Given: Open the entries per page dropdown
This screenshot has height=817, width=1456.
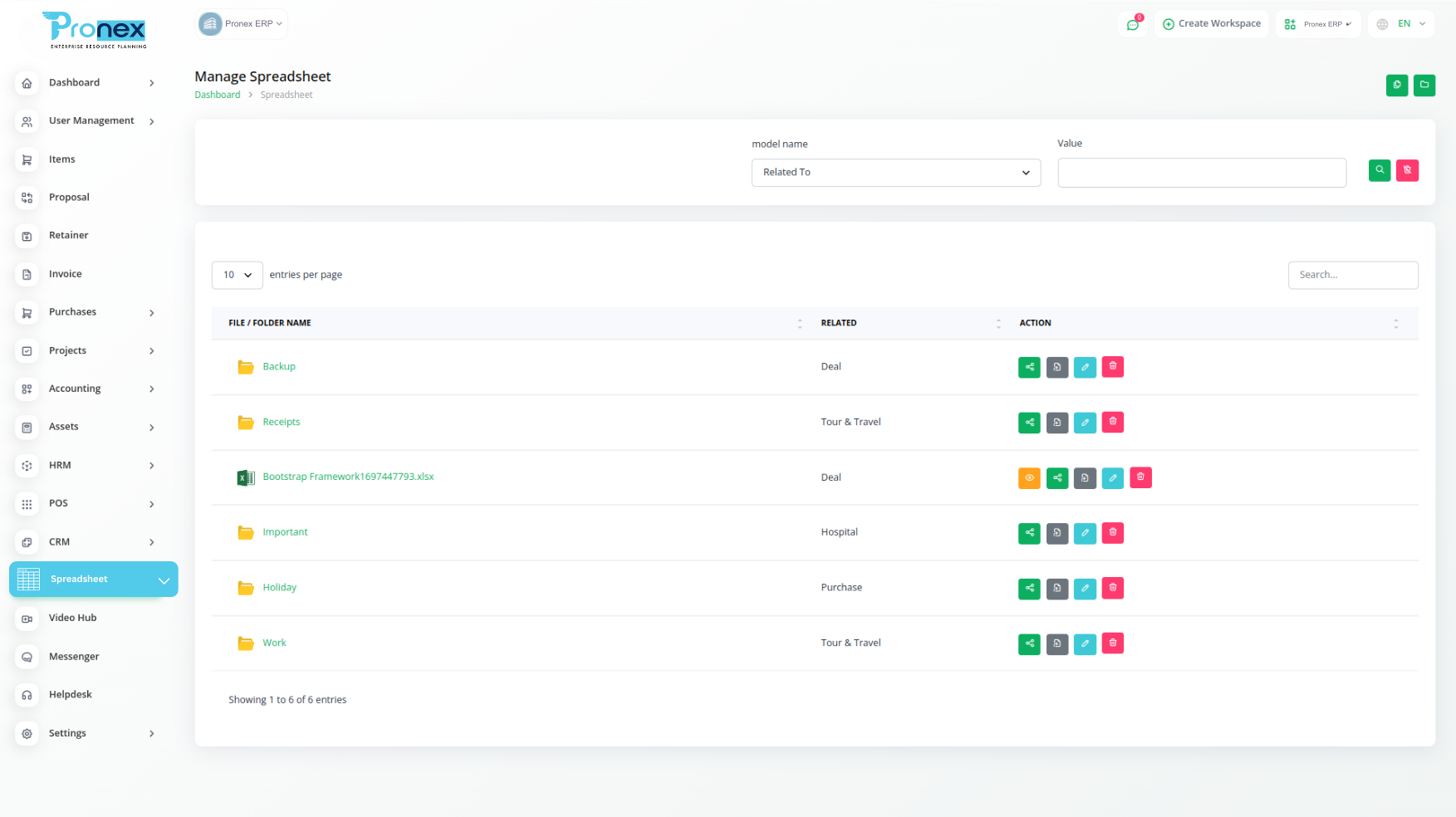Looking at the screenshot, I should pyautogui.click(x=238, y=275).
